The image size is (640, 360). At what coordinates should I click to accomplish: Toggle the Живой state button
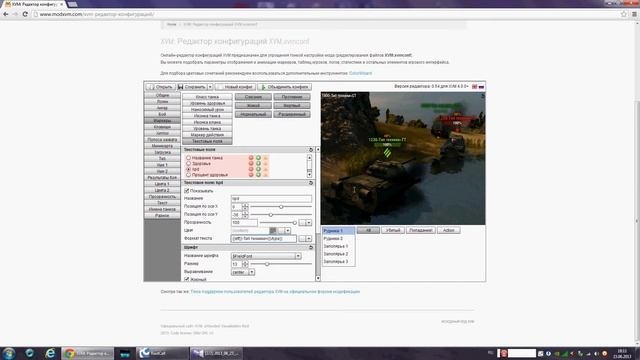click(253, 105)
